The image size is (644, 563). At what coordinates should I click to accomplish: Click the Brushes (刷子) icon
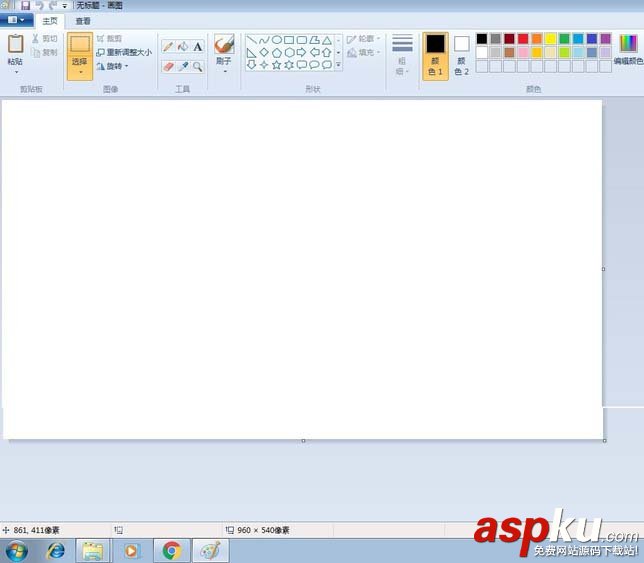click(x=224, y=44)
